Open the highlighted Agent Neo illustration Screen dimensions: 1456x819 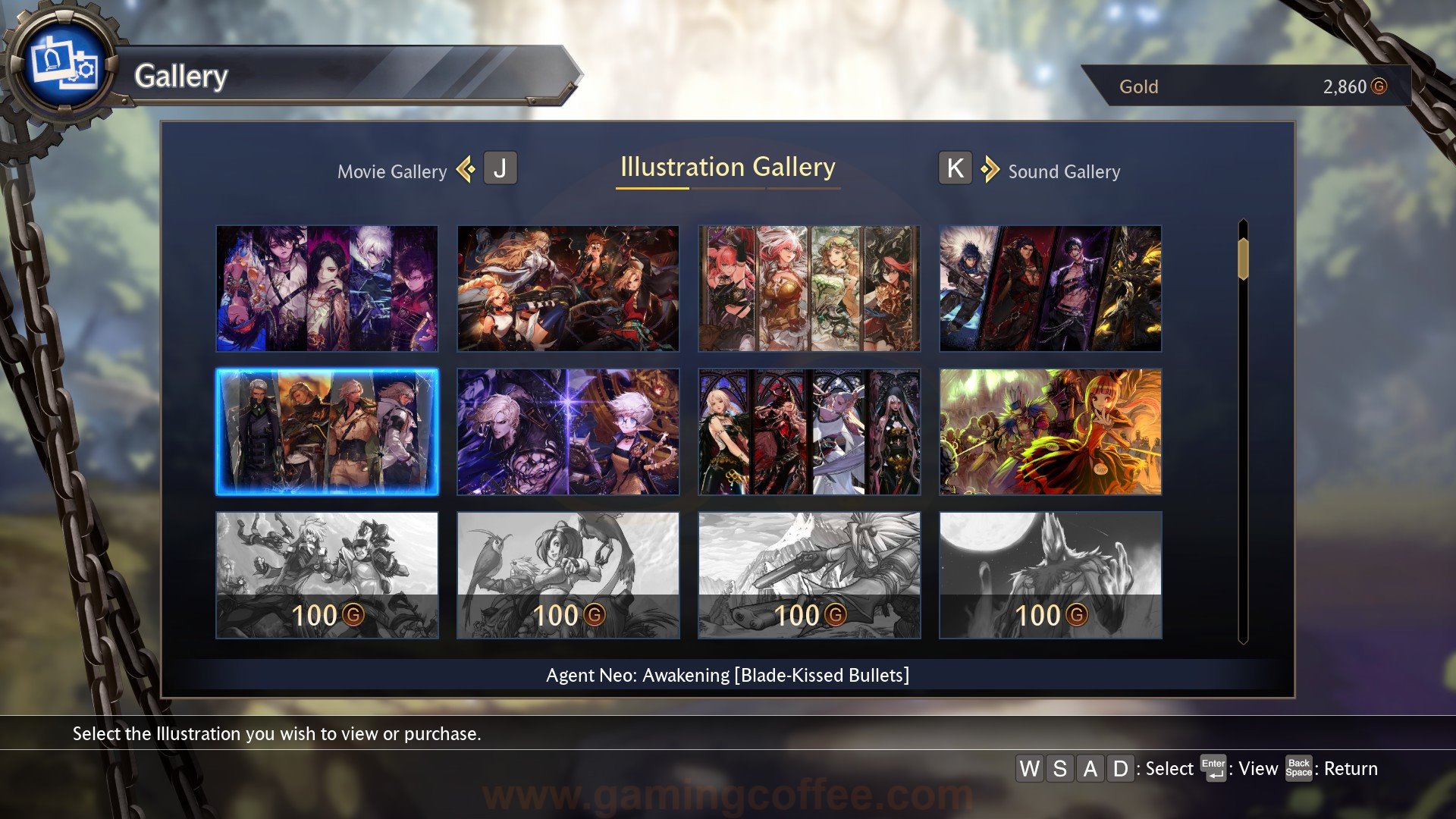click(x=327, y=432)
